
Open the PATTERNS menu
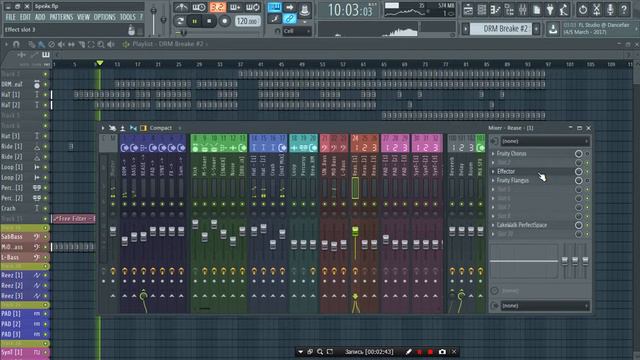pyautogui.click(x=61, y=17)
